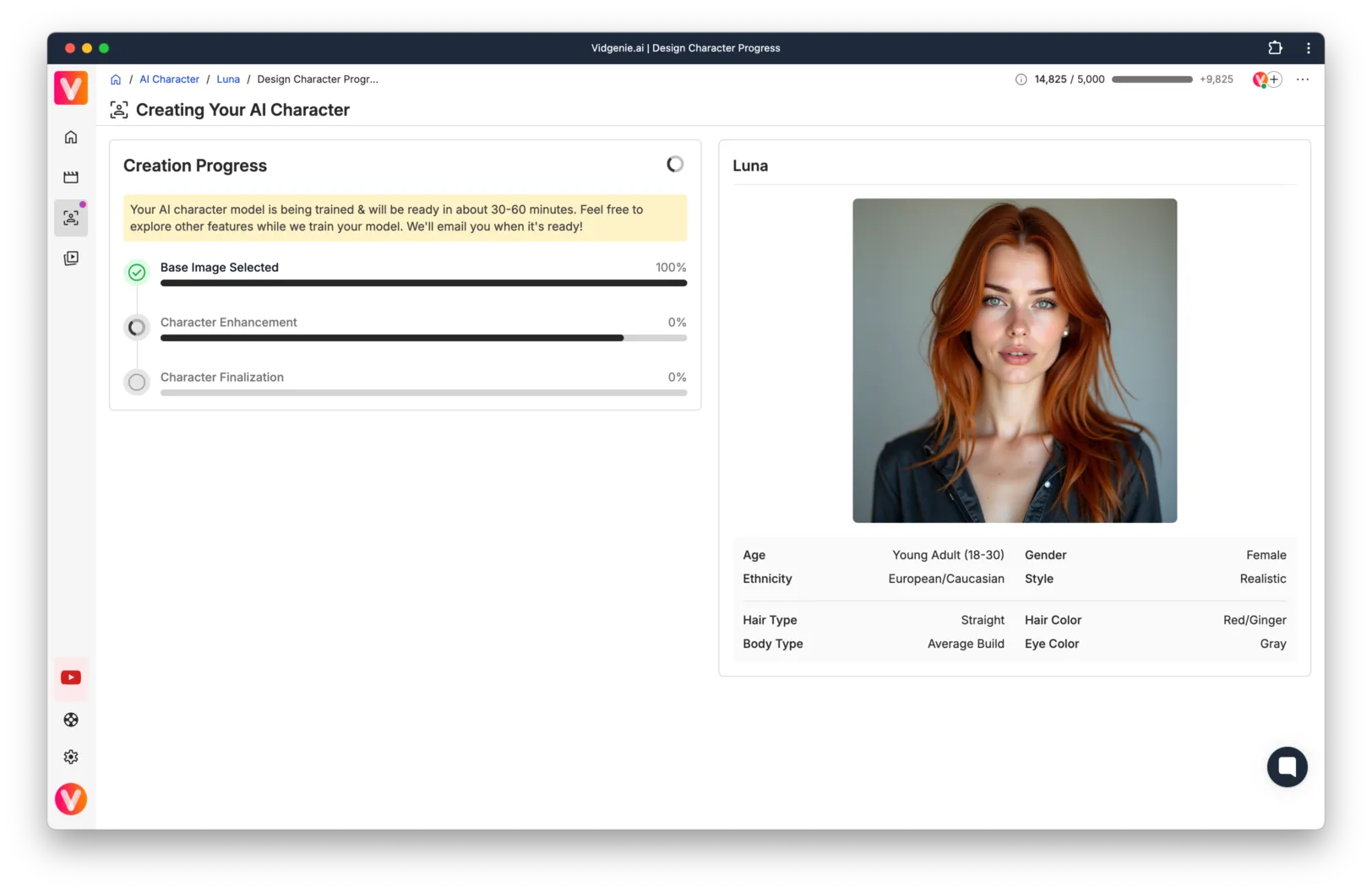Viewport: 1372px width, 892px height.
Task: Click the Character Enhancement progress bar
Action: 423,339
